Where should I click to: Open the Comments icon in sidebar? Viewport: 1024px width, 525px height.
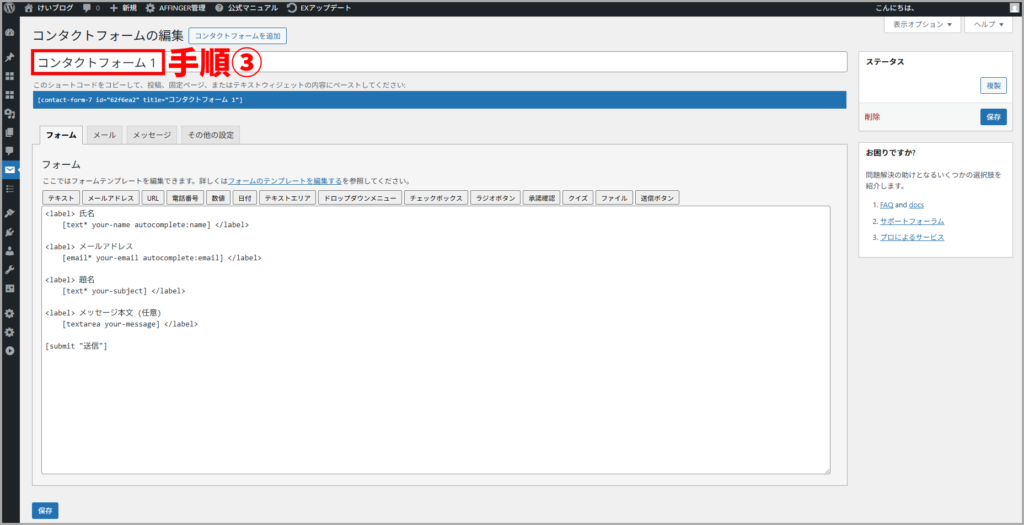pyautogui.click(x=10, y=151)
